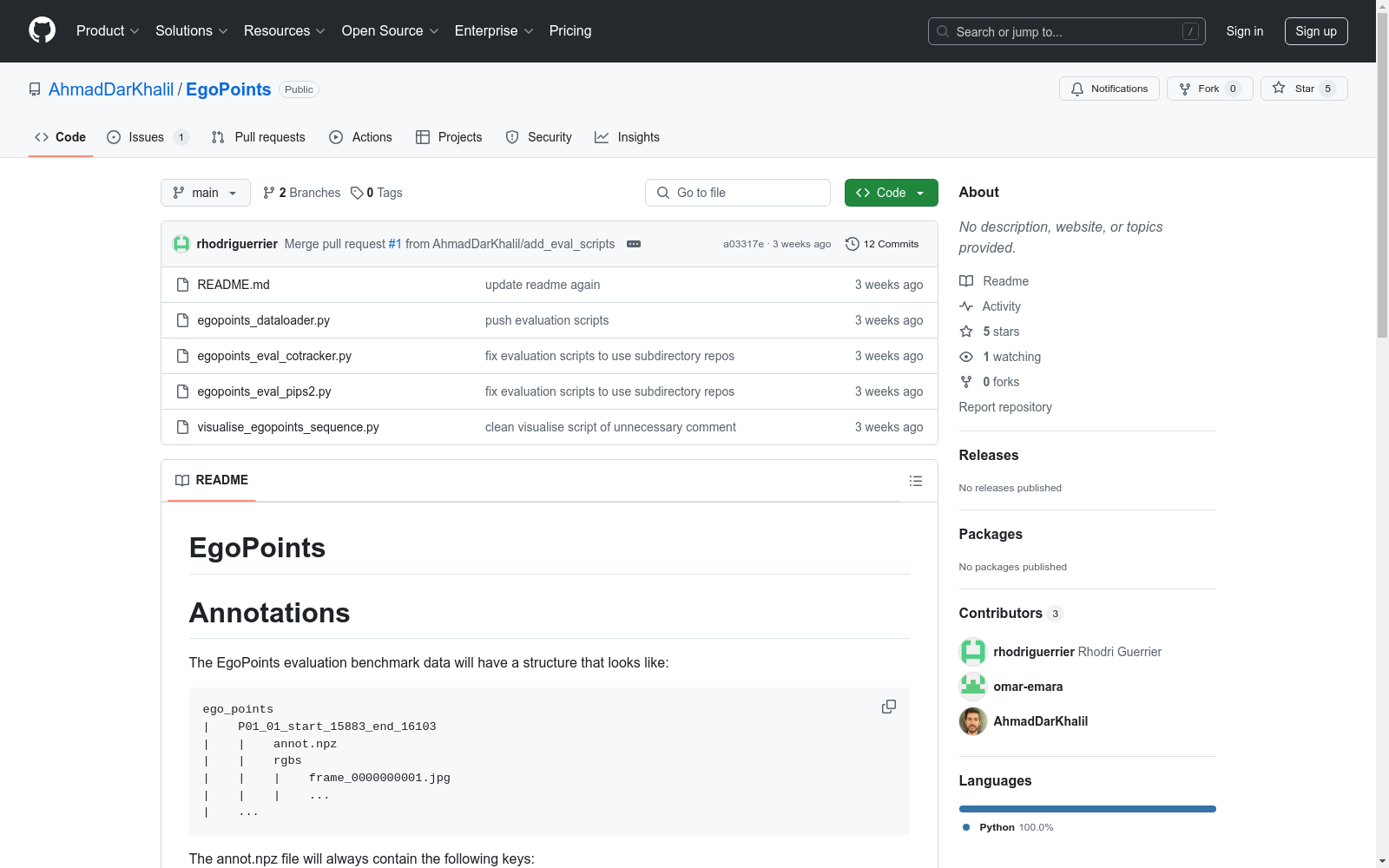The width and height of the screenshot is (1389, 868).
Task: View the 12 Commits history
Action: click(882, 244)
